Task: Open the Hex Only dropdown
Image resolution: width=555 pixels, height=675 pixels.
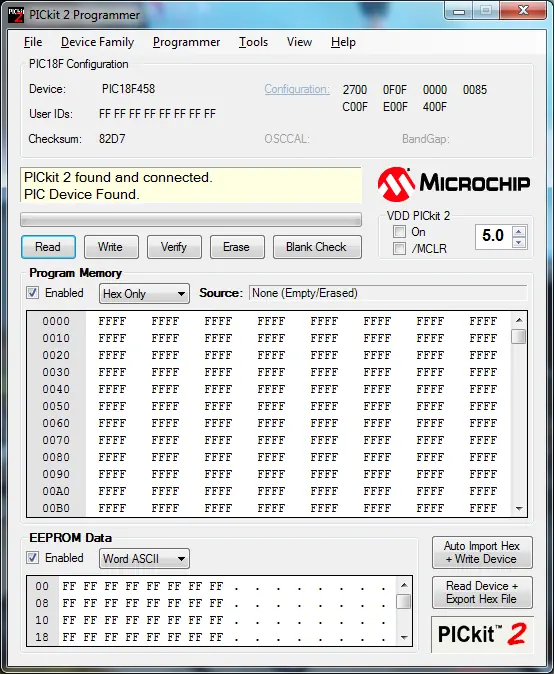Action: pos(144,294)
